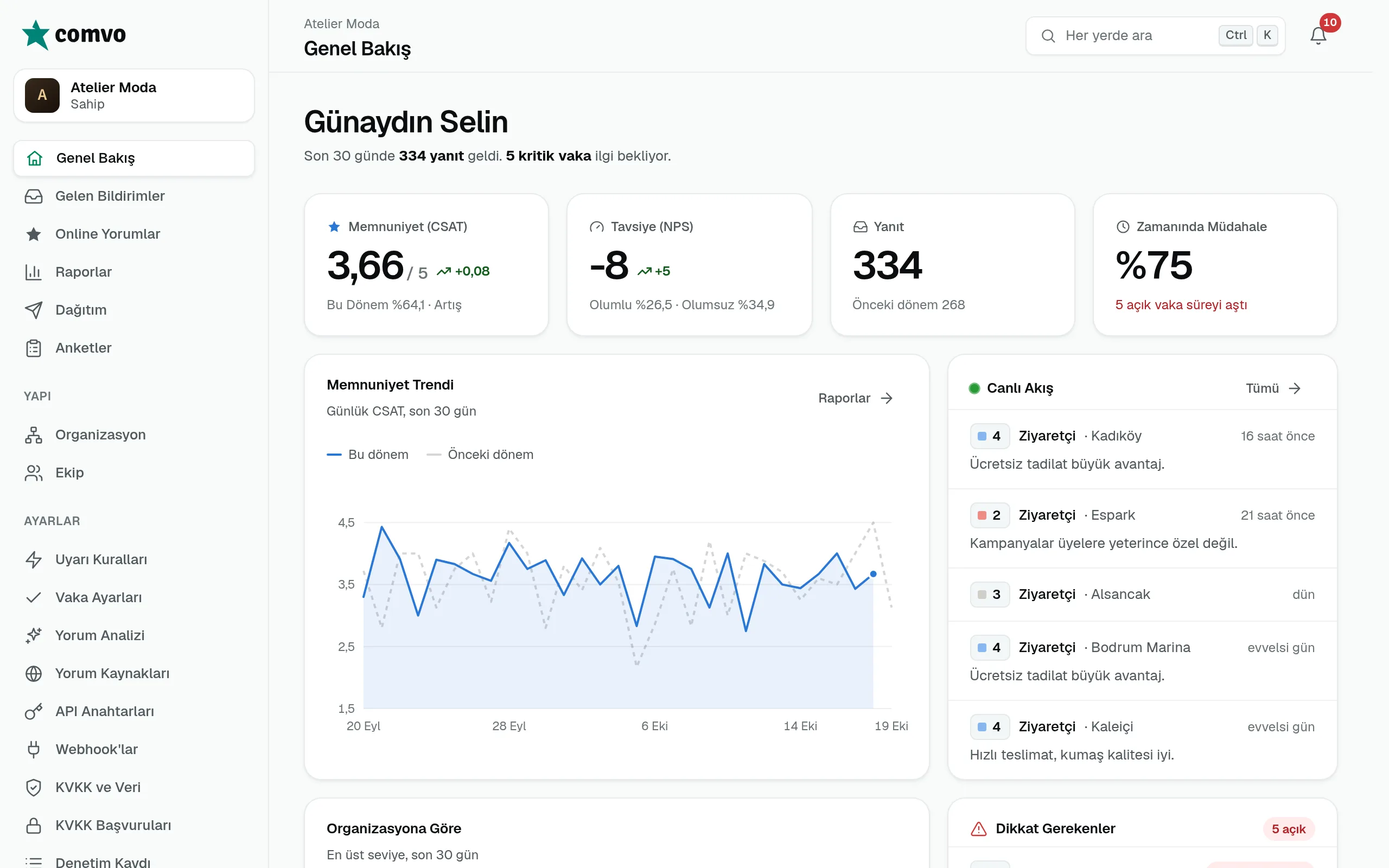The image size is (1389, 868).
Task: Click the Anketler clipboard icon
Action: point(33,348)
